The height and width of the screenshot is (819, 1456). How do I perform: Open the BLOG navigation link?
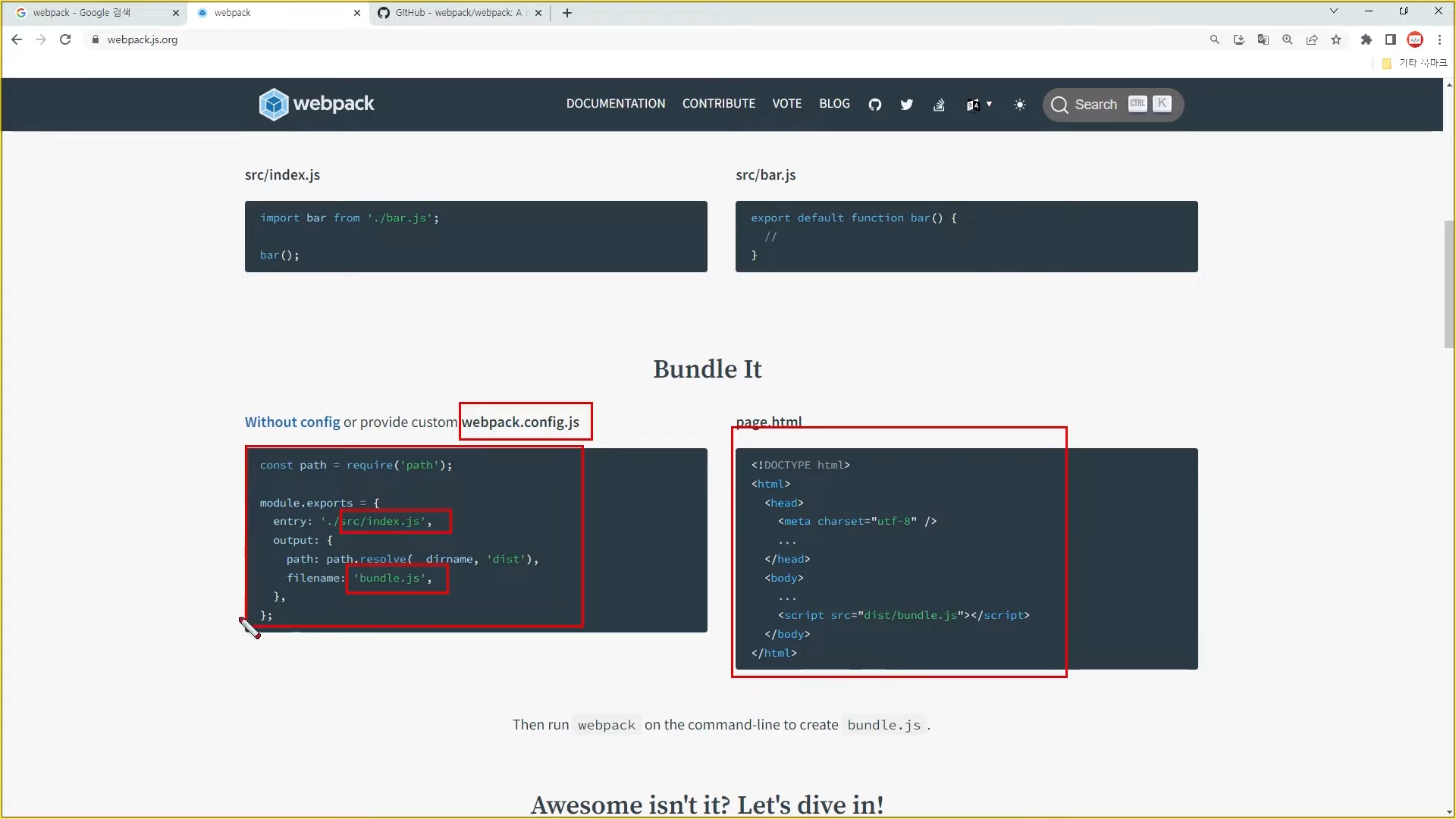click(x=834, y=104)
